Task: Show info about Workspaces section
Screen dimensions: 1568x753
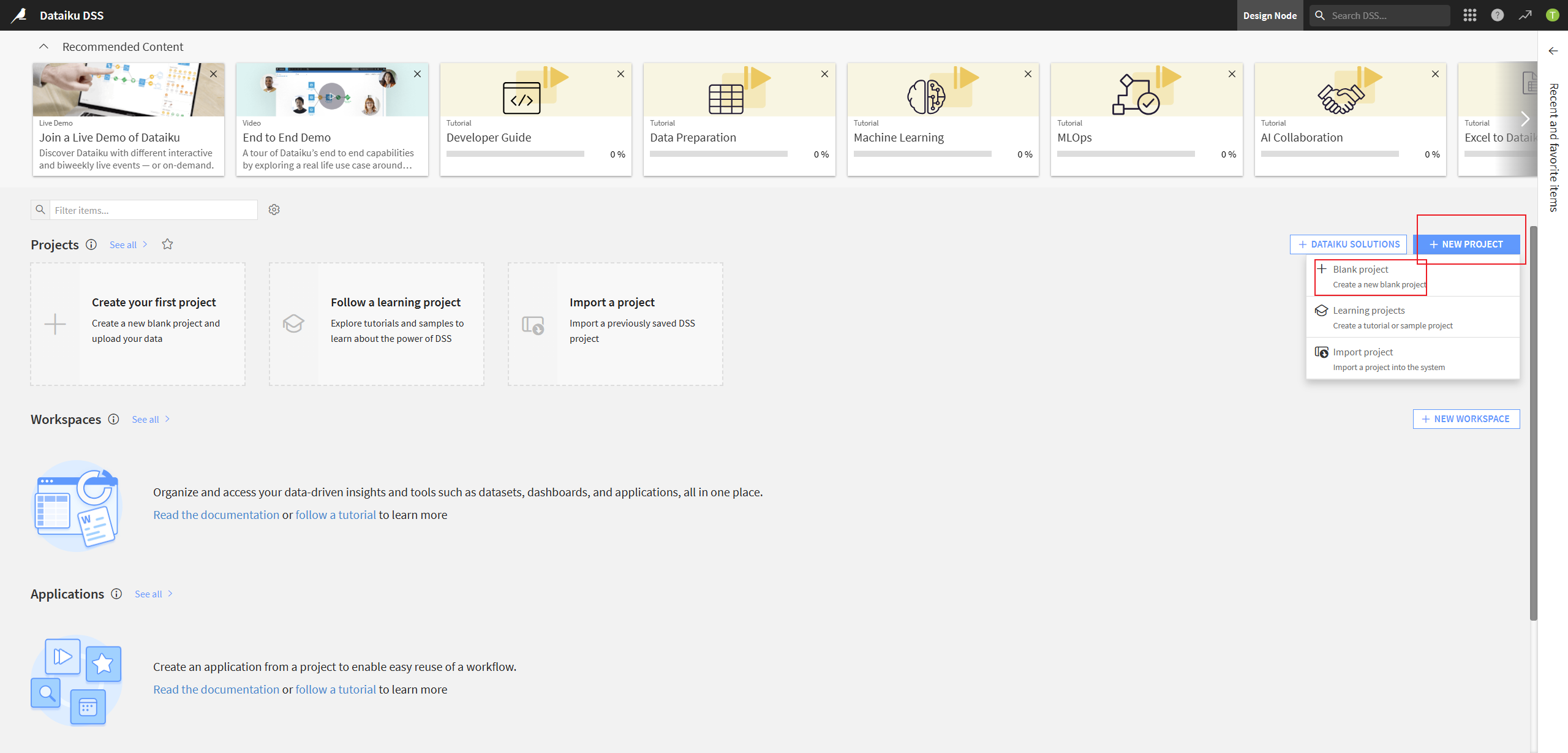Action: [x=113, y=419]
